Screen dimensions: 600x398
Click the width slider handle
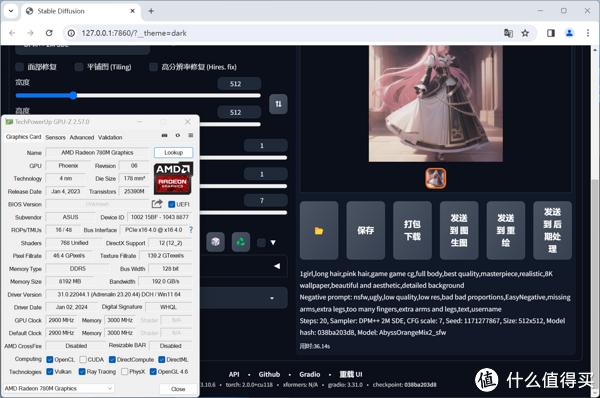point(73,95)
